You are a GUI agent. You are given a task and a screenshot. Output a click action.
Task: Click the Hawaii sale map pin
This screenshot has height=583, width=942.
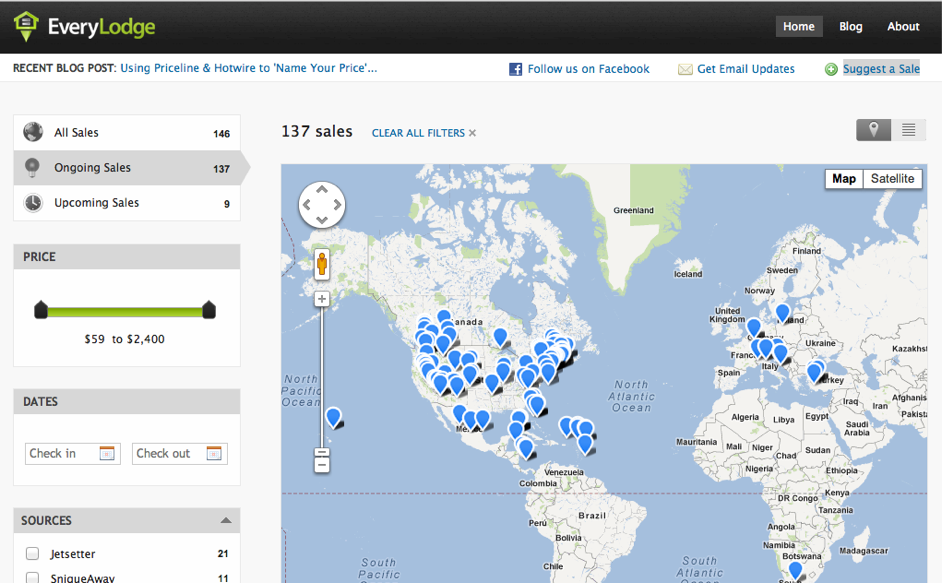333,416
